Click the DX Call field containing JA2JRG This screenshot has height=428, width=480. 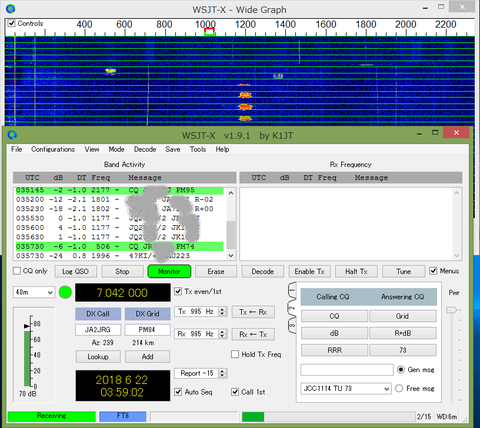[x=98, y=330]
